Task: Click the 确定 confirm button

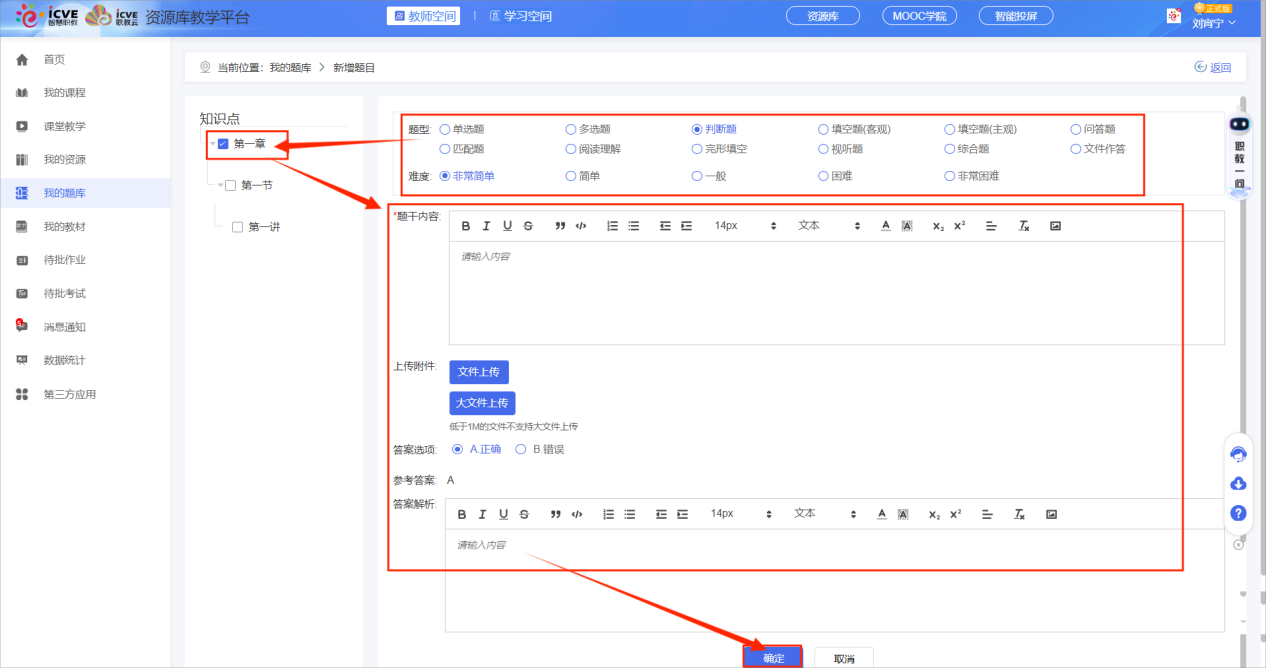Action: (773, 658)
